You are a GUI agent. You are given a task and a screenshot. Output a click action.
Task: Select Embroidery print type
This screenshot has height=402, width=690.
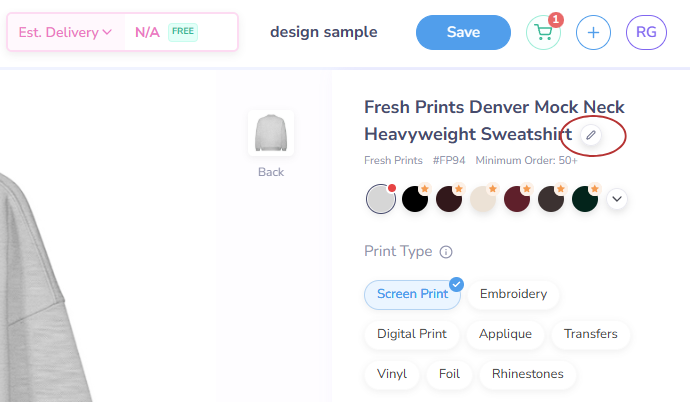tap(513, 294)
